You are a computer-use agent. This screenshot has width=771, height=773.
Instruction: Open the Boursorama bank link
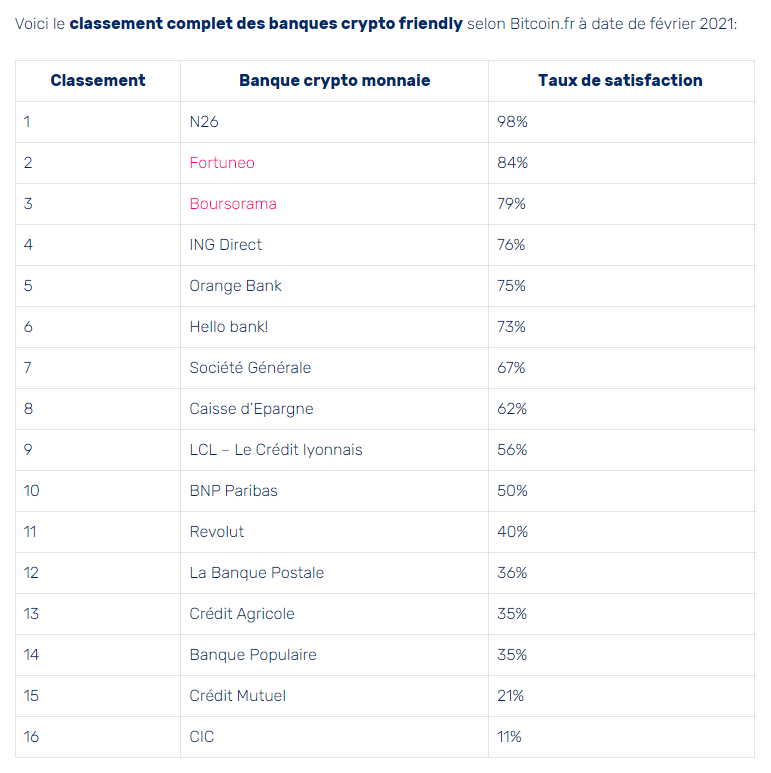pyautogui.click(x=233, y=204)
